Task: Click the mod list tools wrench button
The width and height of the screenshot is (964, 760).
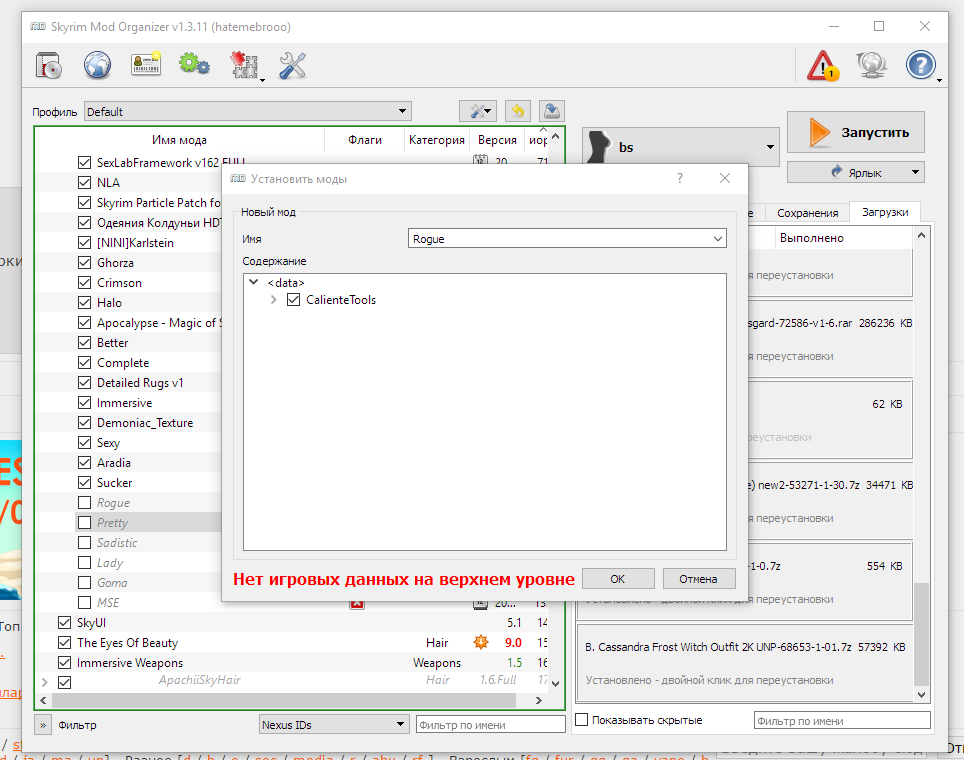Action: point(478,111)
